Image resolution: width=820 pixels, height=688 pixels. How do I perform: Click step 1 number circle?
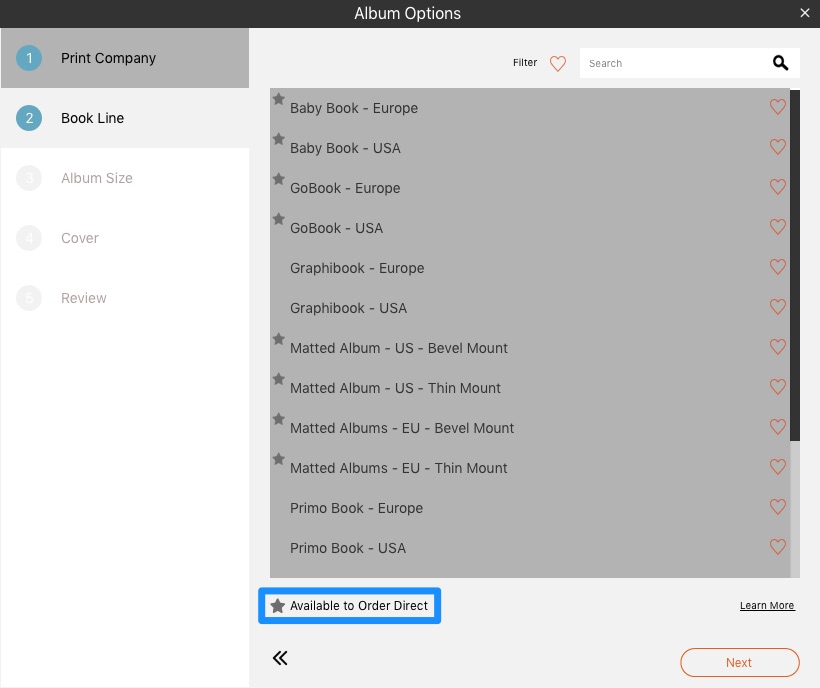(x=29, y=58)
